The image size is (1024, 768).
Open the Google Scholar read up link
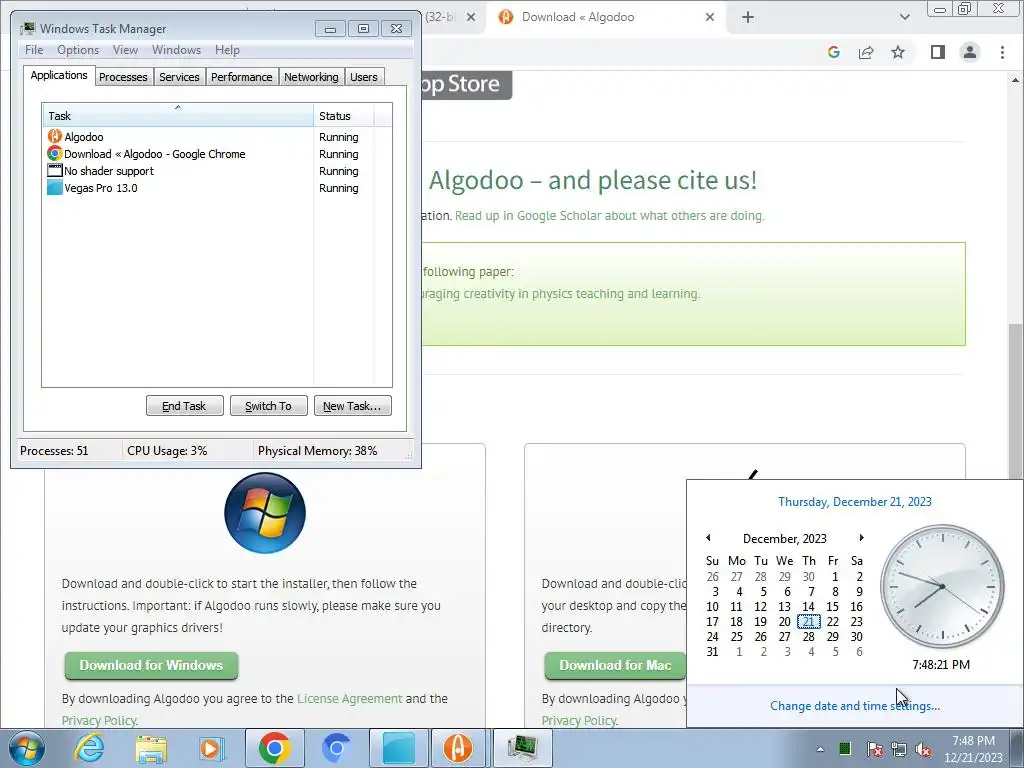pyautogui.click(x=609, y=216)
